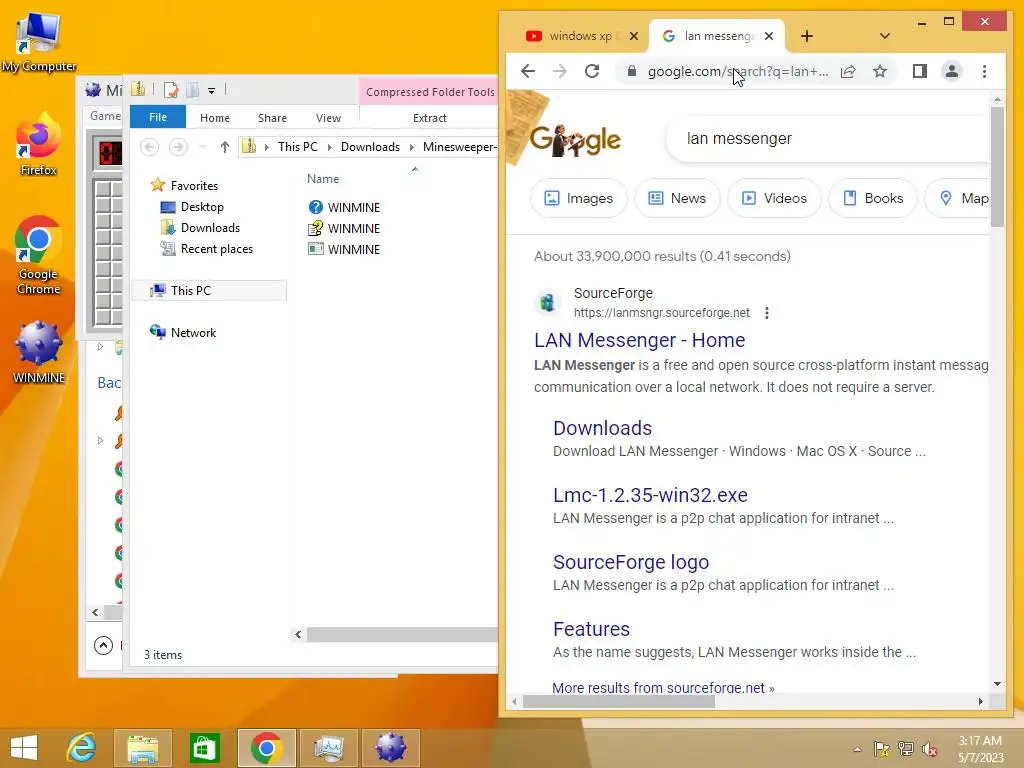Click More results from sourceforge.net
The image size is (1024, 768).
tap(664, 687)
